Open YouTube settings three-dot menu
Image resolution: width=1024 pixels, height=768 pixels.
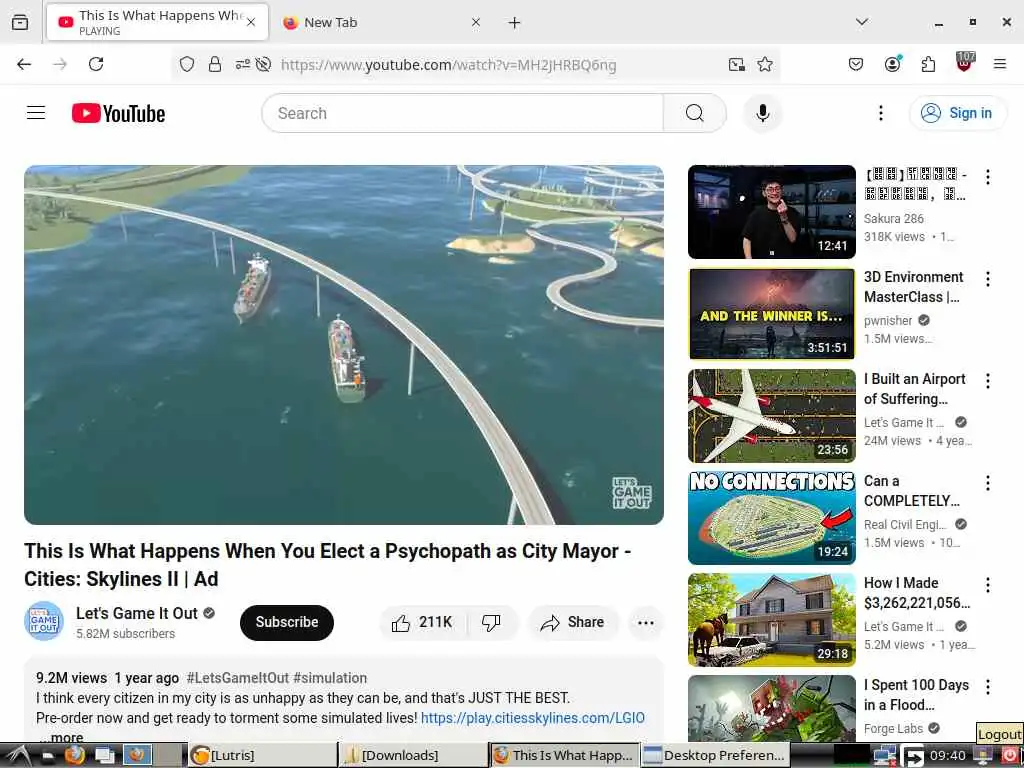(x=880, y=113)
